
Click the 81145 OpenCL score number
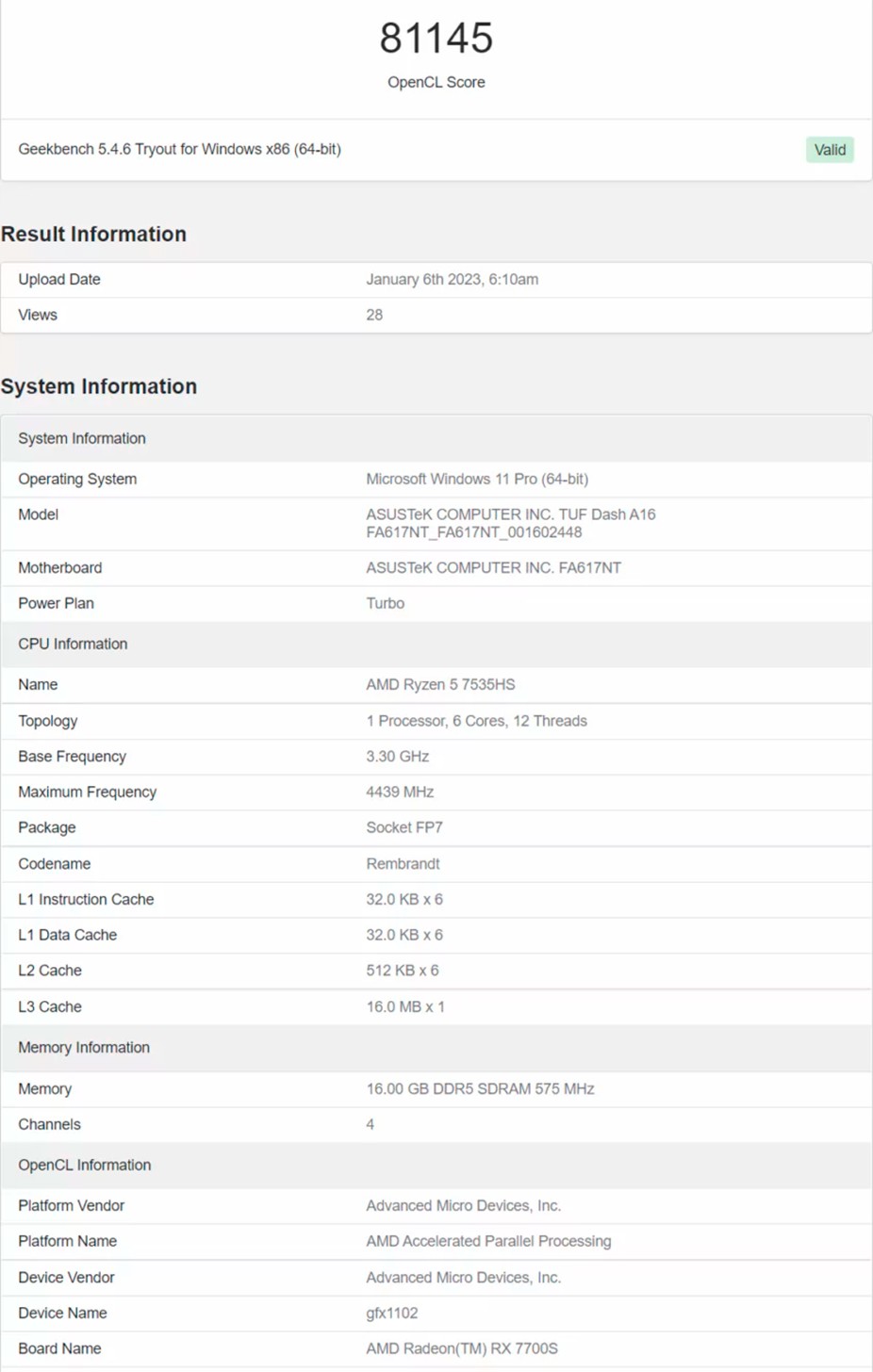pyautogui.click(x=436, y=39)
